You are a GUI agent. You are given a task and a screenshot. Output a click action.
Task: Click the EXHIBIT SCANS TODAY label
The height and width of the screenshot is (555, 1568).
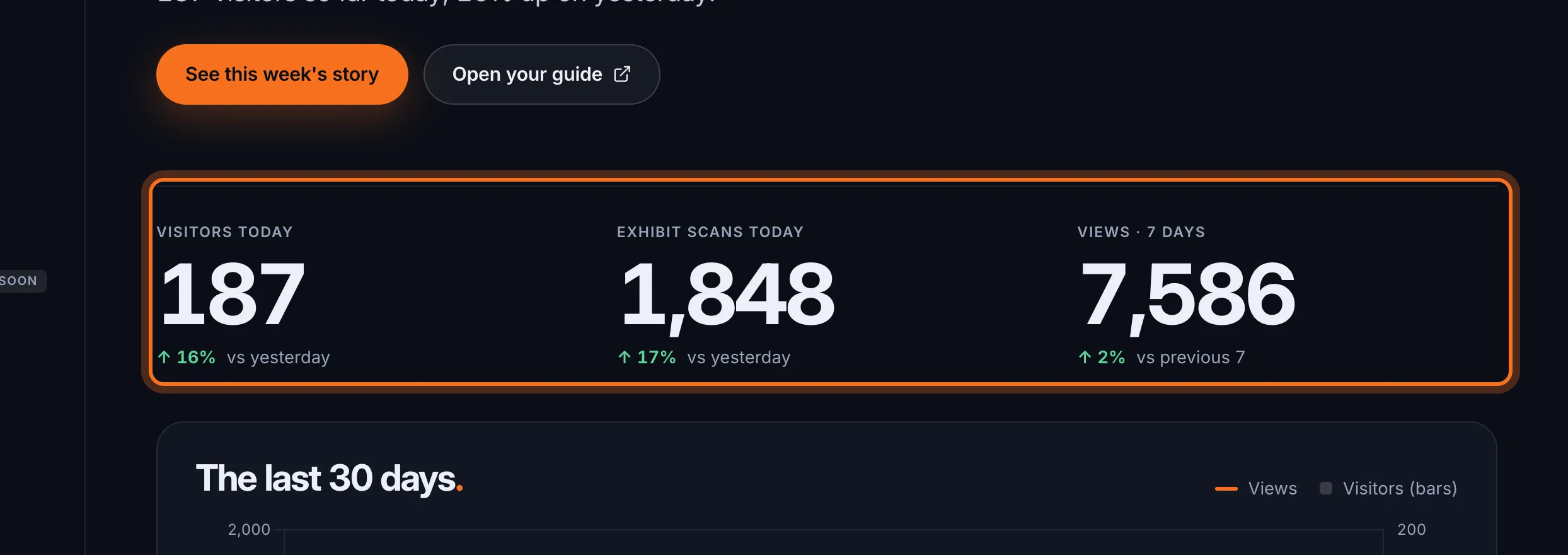point(710,232)
